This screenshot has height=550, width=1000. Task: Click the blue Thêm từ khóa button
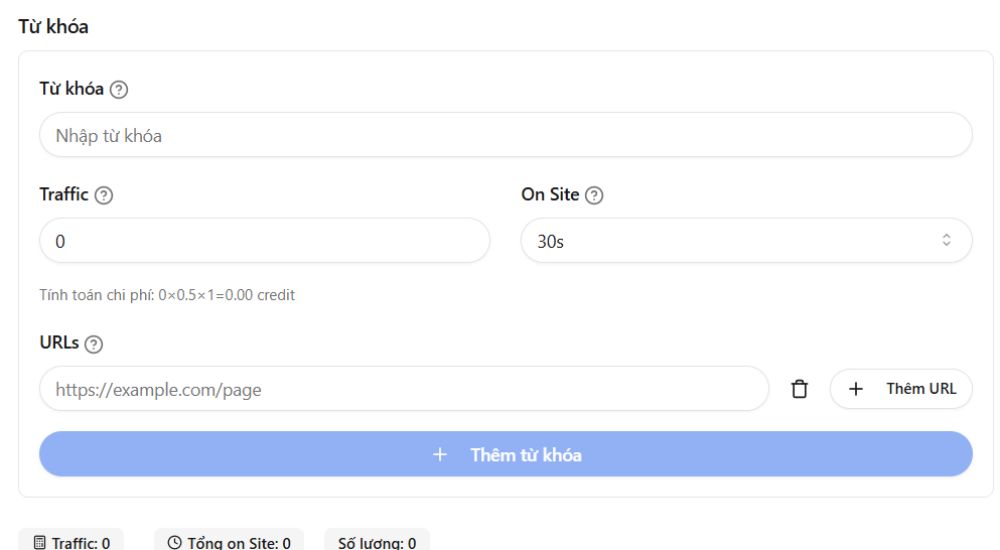pyautogui.click(x=506, y=454)
